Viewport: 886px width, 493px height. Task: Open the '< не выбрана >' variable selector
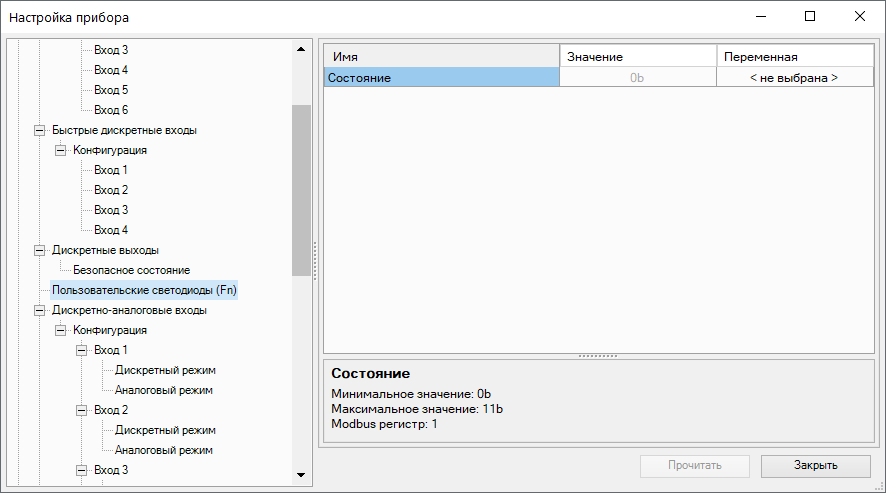(793, 77)
